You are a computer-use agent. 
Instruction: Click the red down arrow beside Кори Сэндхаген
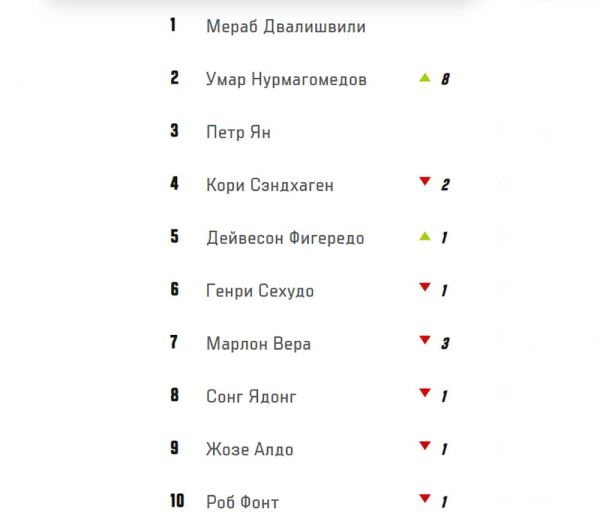[425, 181]
